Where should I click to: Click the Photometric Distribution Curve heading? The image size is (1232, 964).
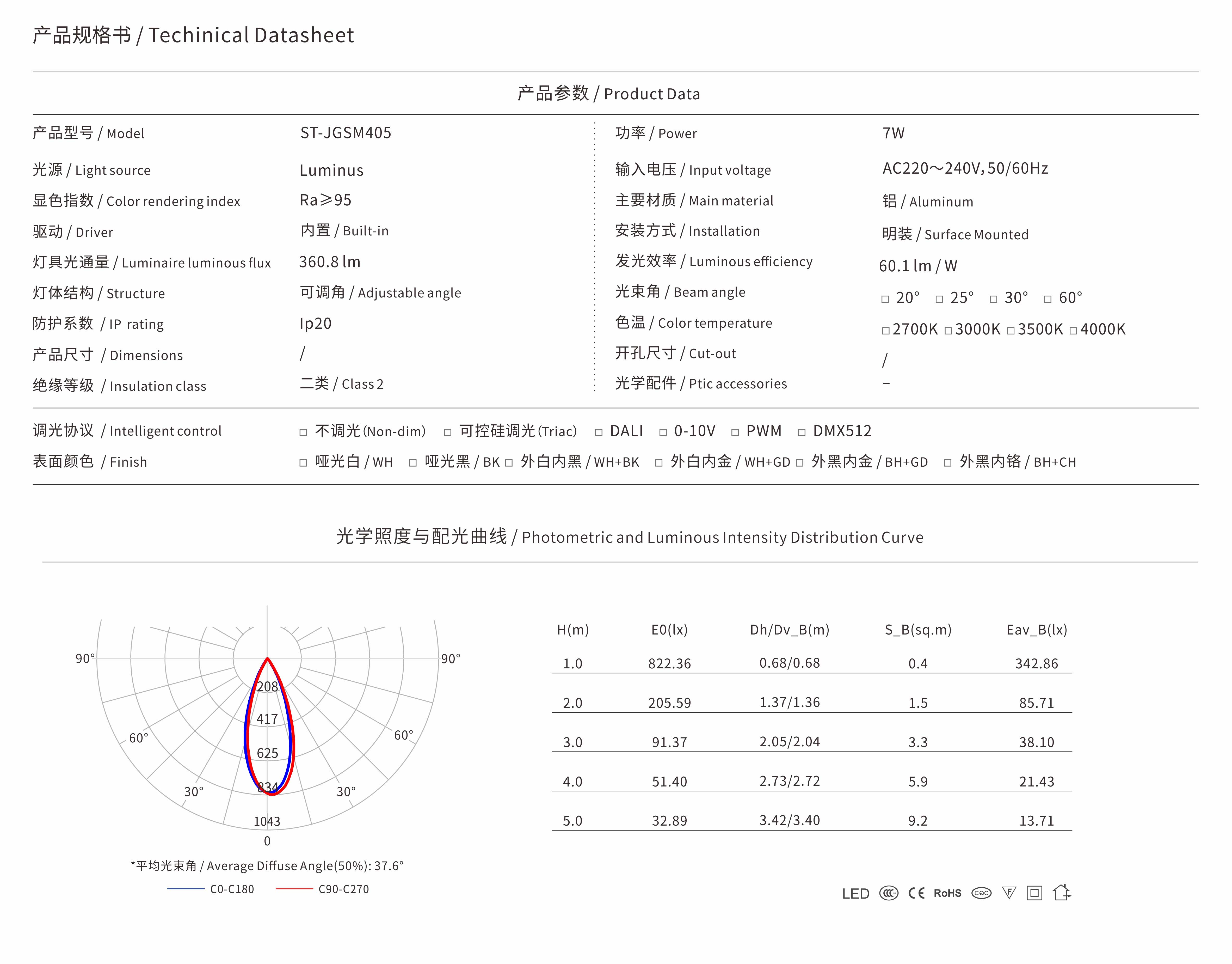pyautogui.click(x=630, y=537)
